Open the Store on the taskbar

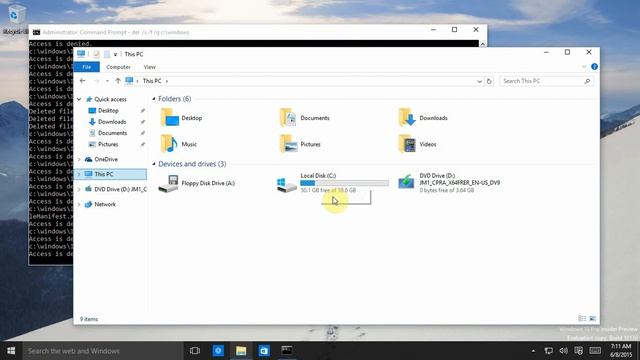264,351
